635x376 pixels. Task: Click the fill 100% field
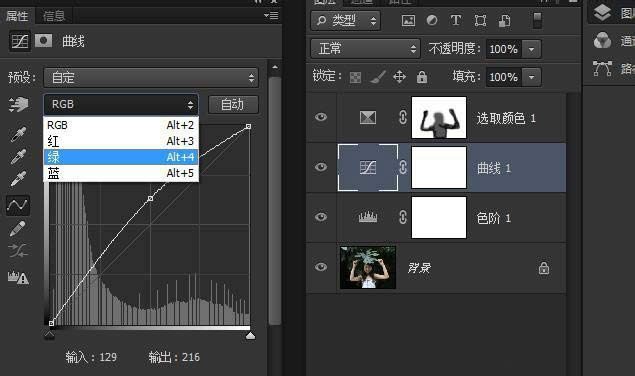504,77
